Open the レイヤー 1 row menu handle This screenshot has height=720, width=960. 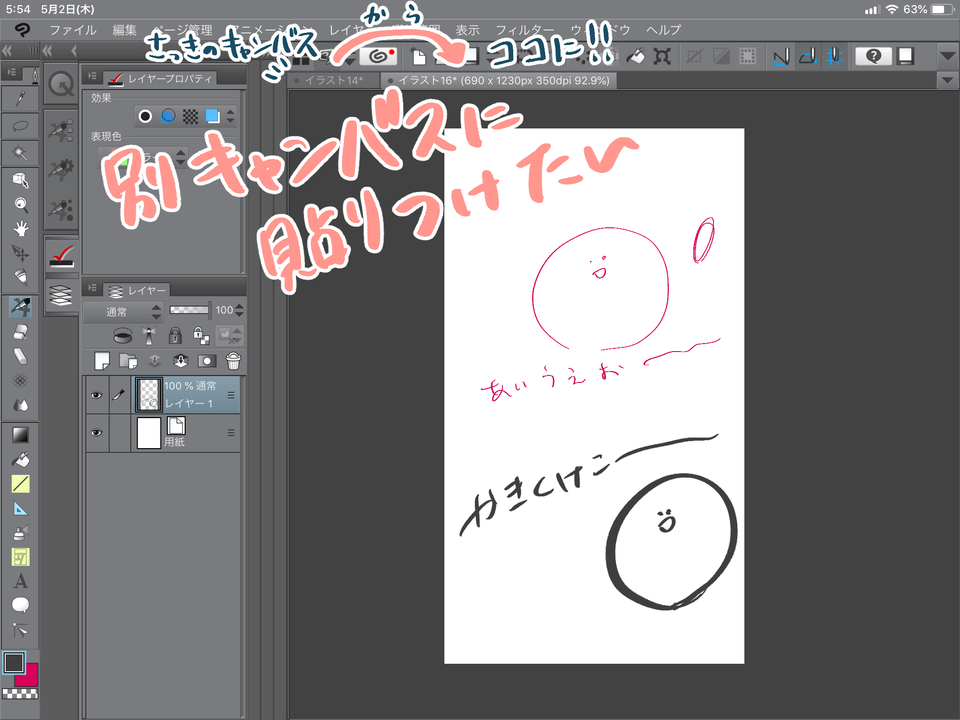pyautogui.click(x=231, y=396)
